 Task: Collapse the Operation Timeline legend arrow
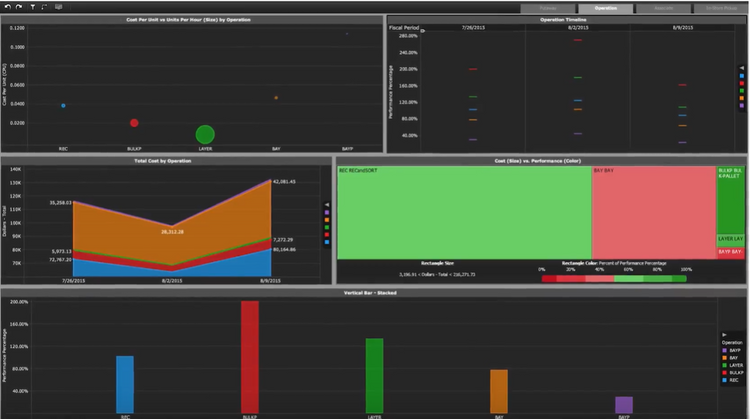pos(740,66)
